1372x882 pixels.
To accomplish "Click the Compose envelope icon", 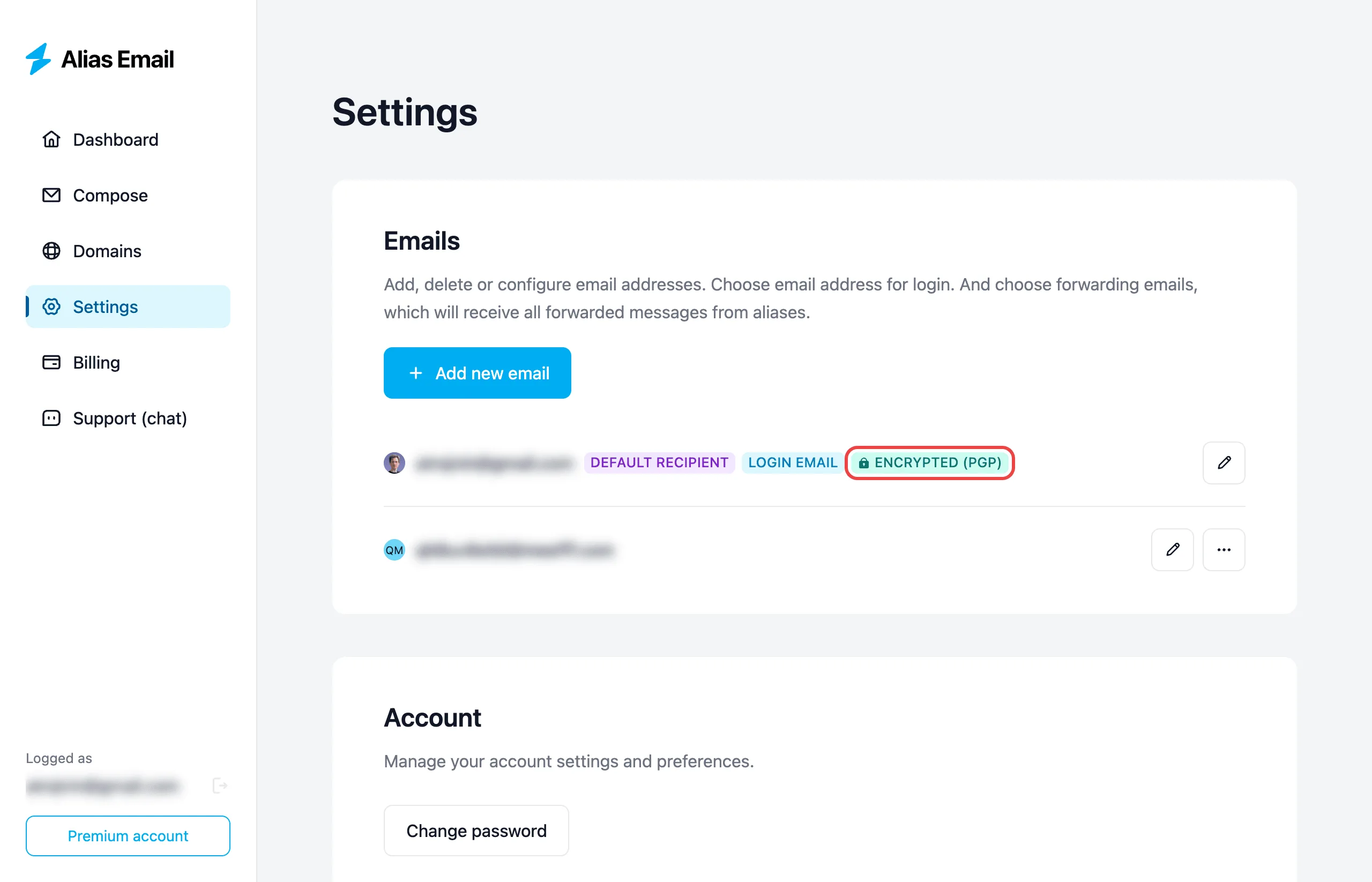I will [51, 195].
